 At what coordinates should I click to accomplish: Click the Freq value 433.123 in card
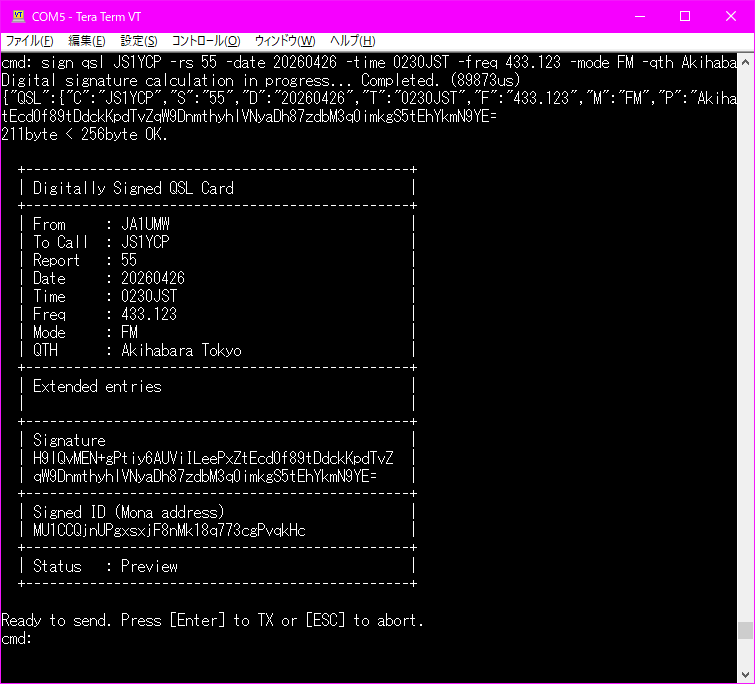(x=149, y=314)
